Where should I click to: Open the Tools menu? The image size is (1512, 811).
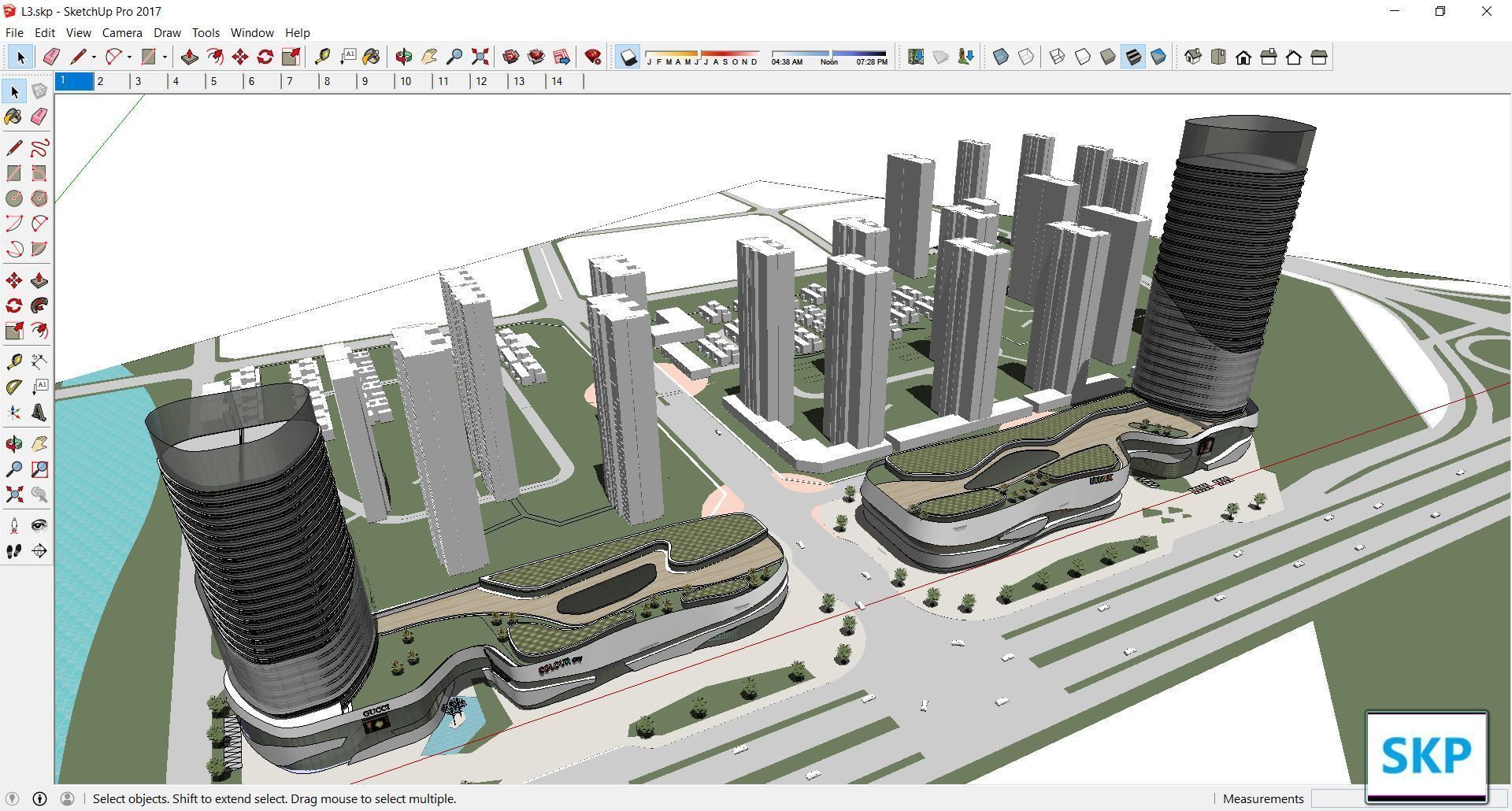(x=206, y=33)
